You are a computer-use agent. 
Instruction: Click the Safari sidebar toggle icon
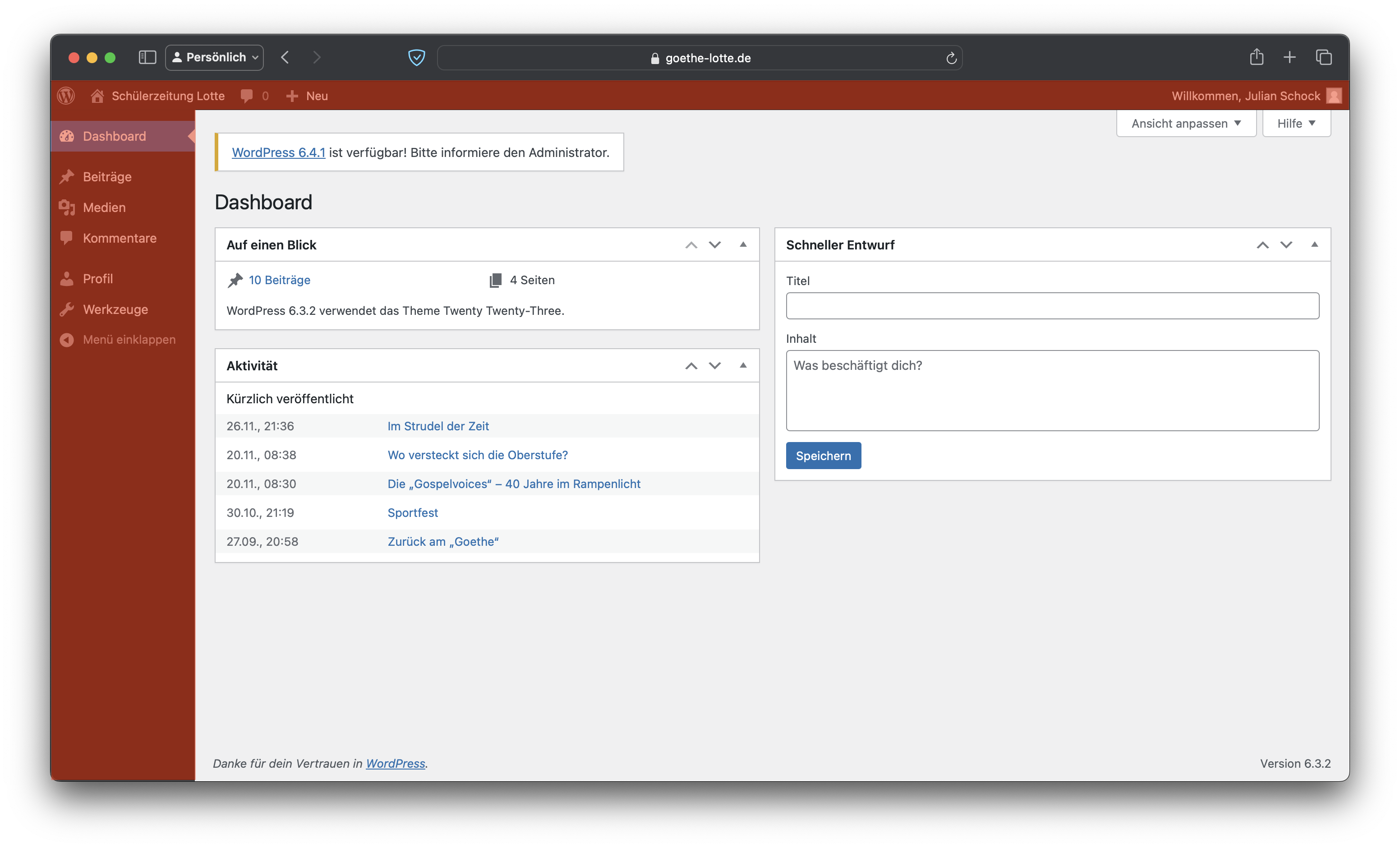click(x=147, y=57)
